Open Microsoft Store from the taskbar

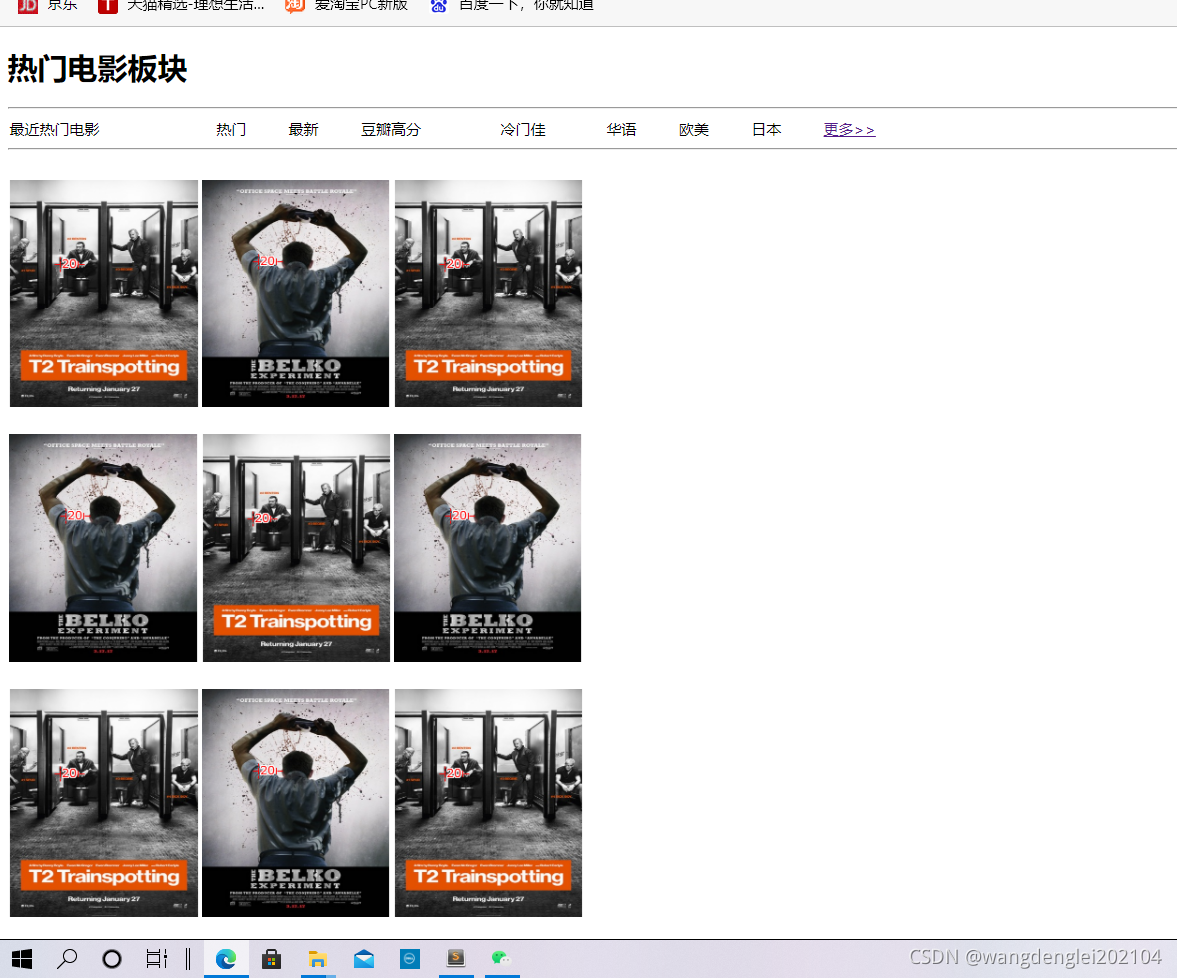click(x=272, y=958)
